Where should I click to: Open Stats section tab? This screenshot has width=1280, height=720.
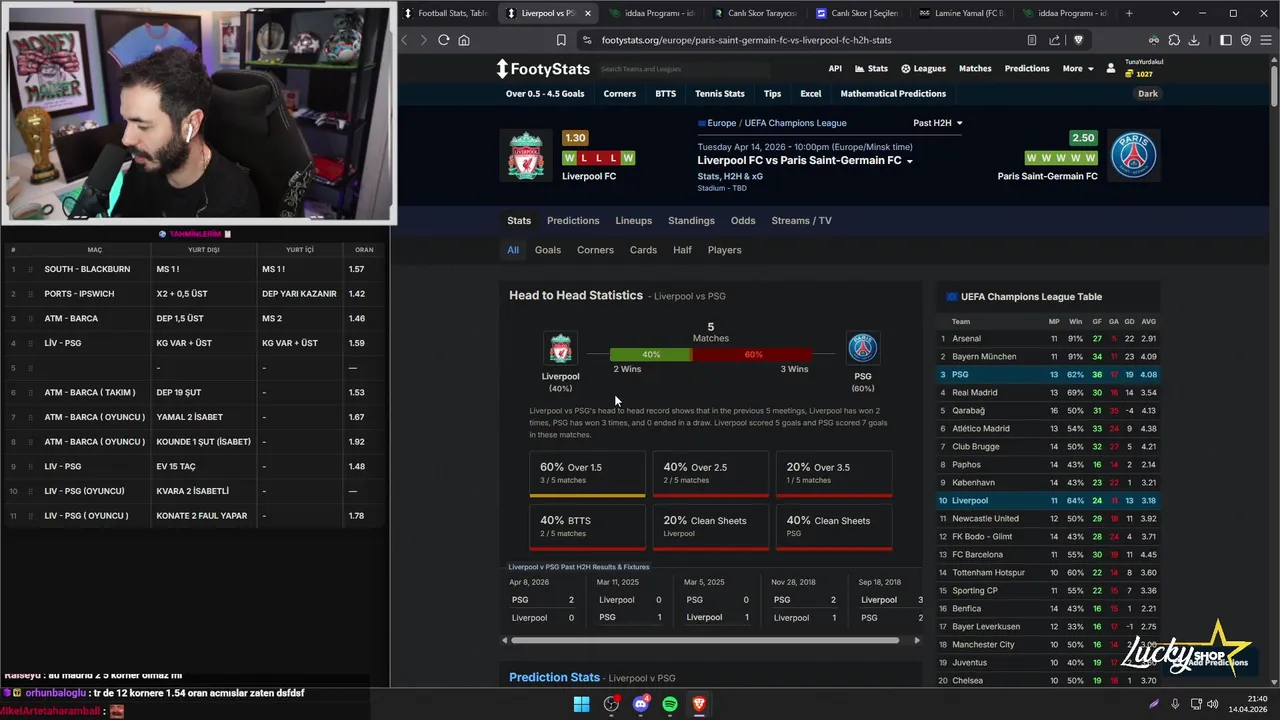click(519, 221)
